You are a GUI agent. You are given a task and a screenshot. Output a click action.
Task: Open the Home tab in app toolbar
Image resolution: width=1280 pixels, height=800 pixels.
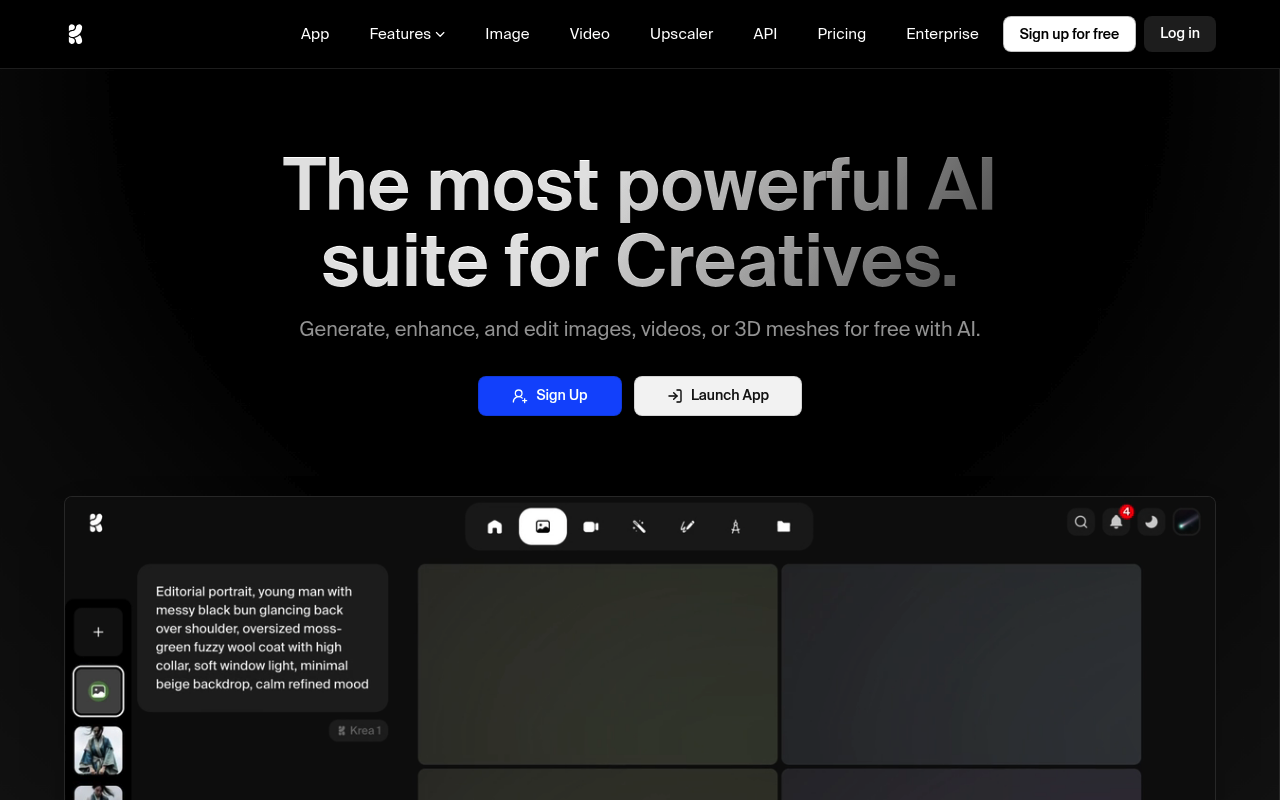pos(495,527)
